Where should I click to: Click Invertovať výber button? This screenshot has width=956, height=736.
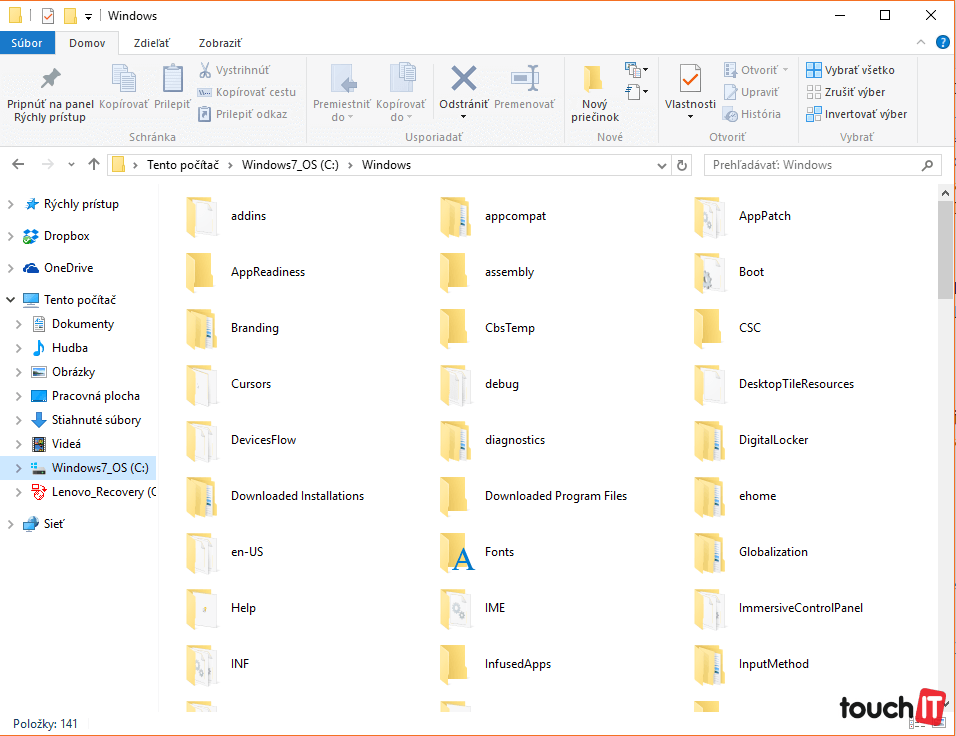tap(856, 114)
